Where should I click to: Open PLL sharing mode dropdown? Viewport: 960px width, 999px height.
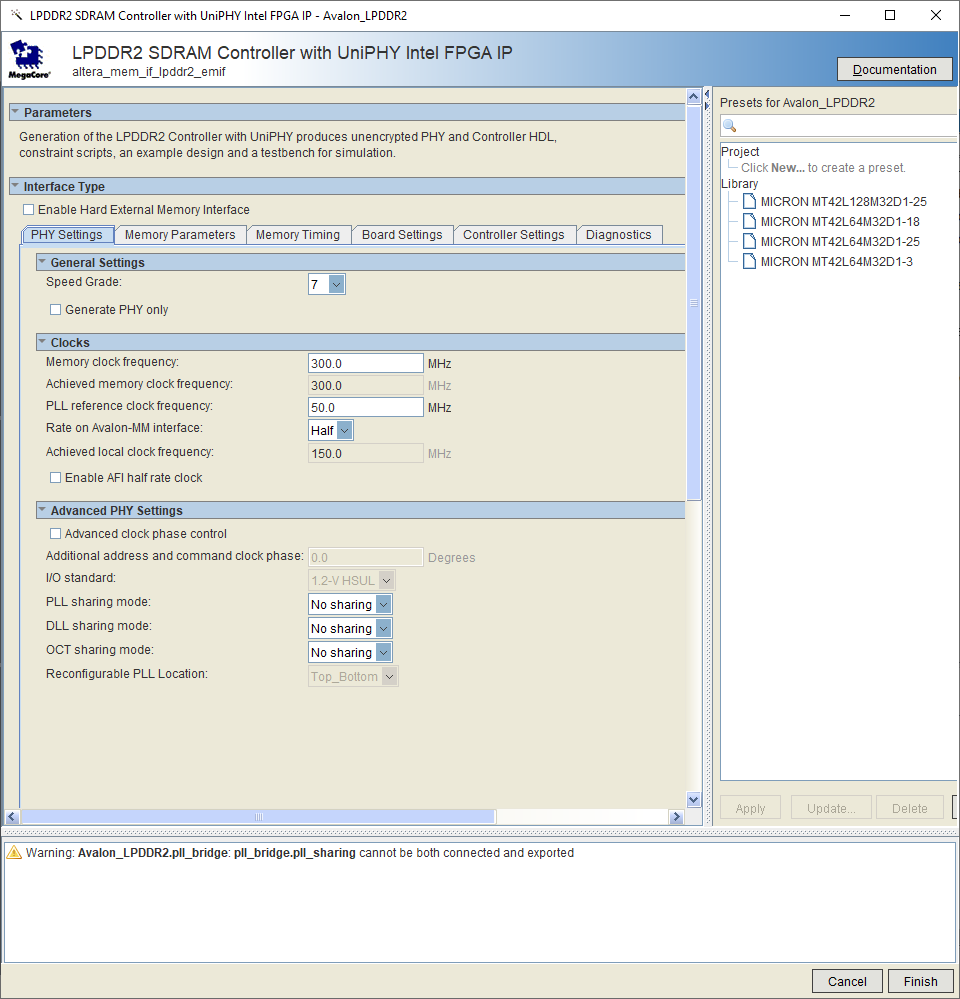[383, 605]
